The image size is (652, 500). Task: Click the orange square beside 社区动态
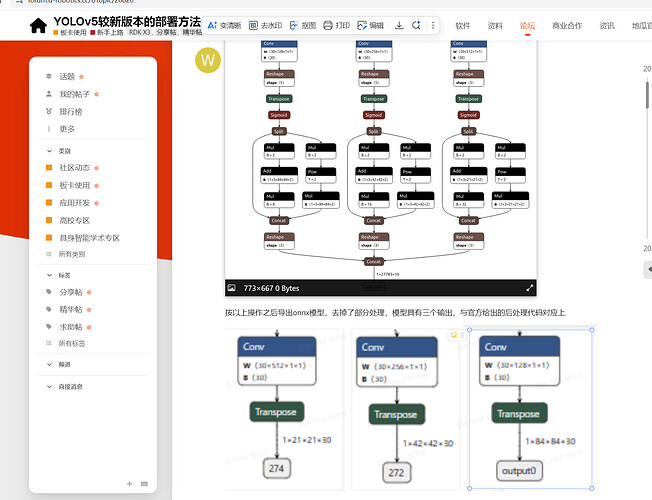[x=49, y=168]
